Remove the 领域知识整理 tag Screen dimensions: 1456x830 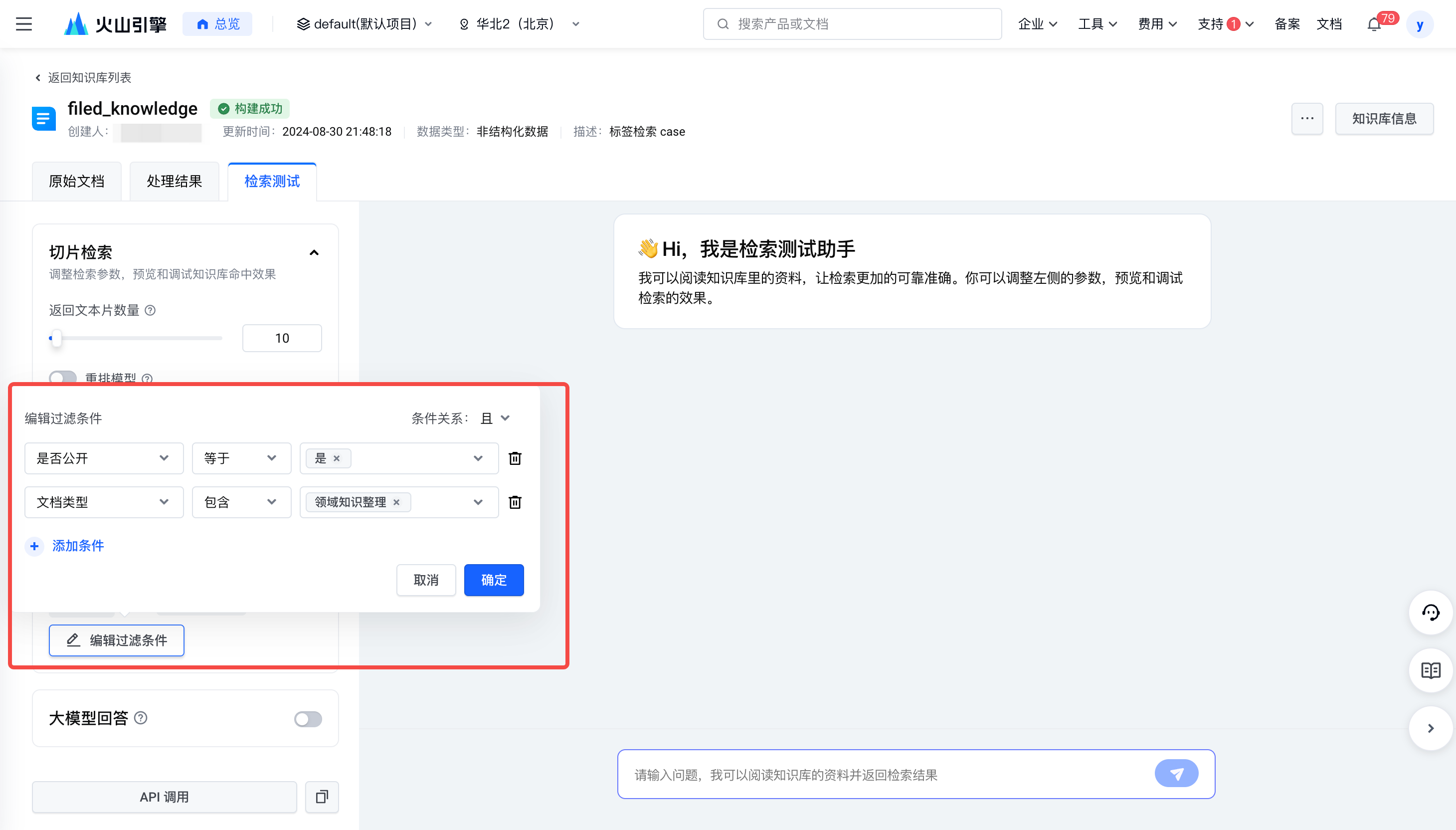(396, 502)
